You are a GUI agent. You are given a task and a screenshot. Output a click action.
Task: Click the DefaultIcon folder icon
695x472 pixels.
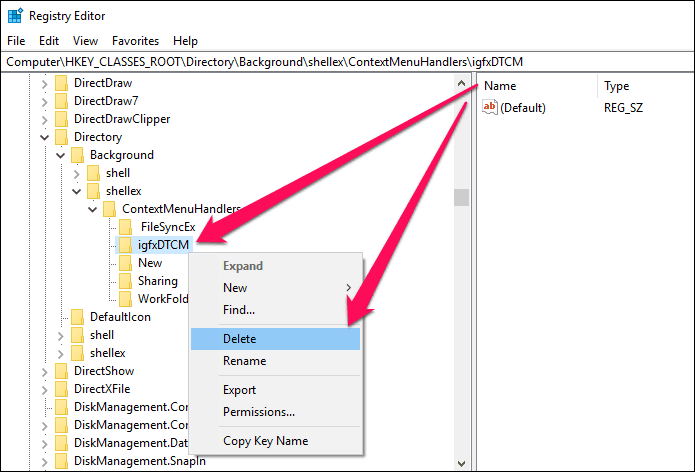tap(77, 317)
